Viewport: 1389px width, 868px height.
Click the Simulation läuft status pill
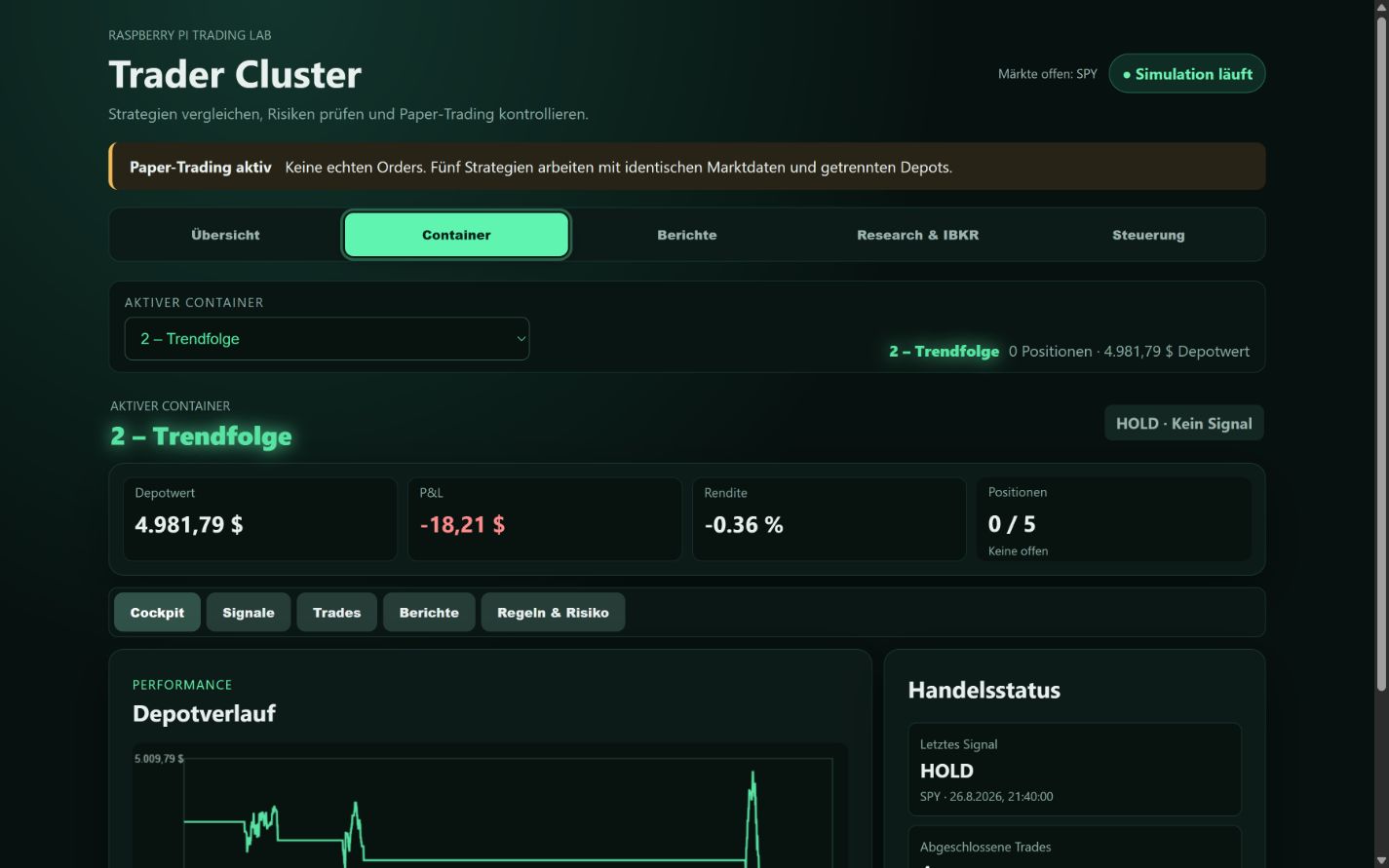tap(1187, 74)
